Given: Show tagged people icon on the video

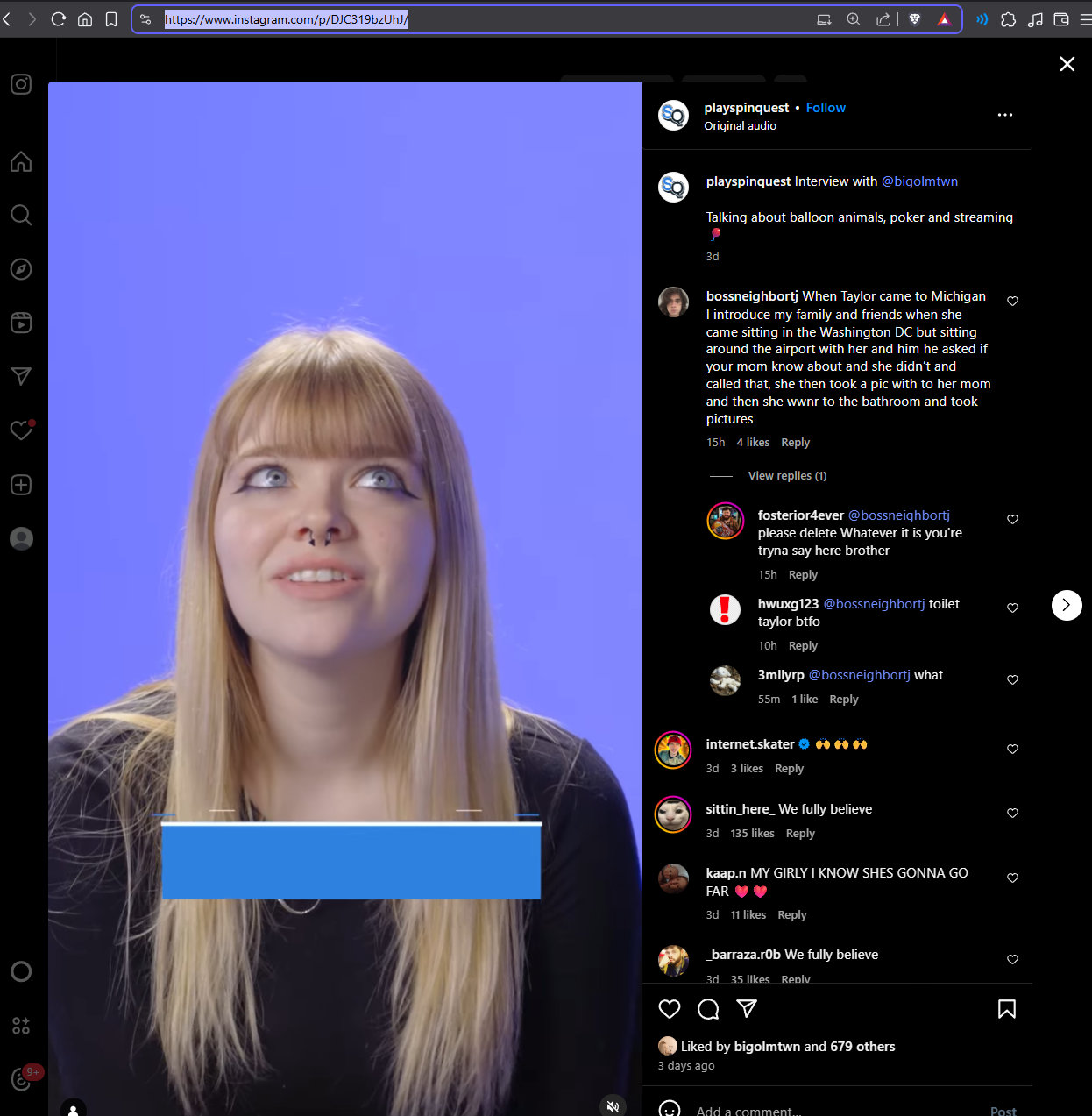Looking at the screenshot, I should click(x=74, y=1108).
